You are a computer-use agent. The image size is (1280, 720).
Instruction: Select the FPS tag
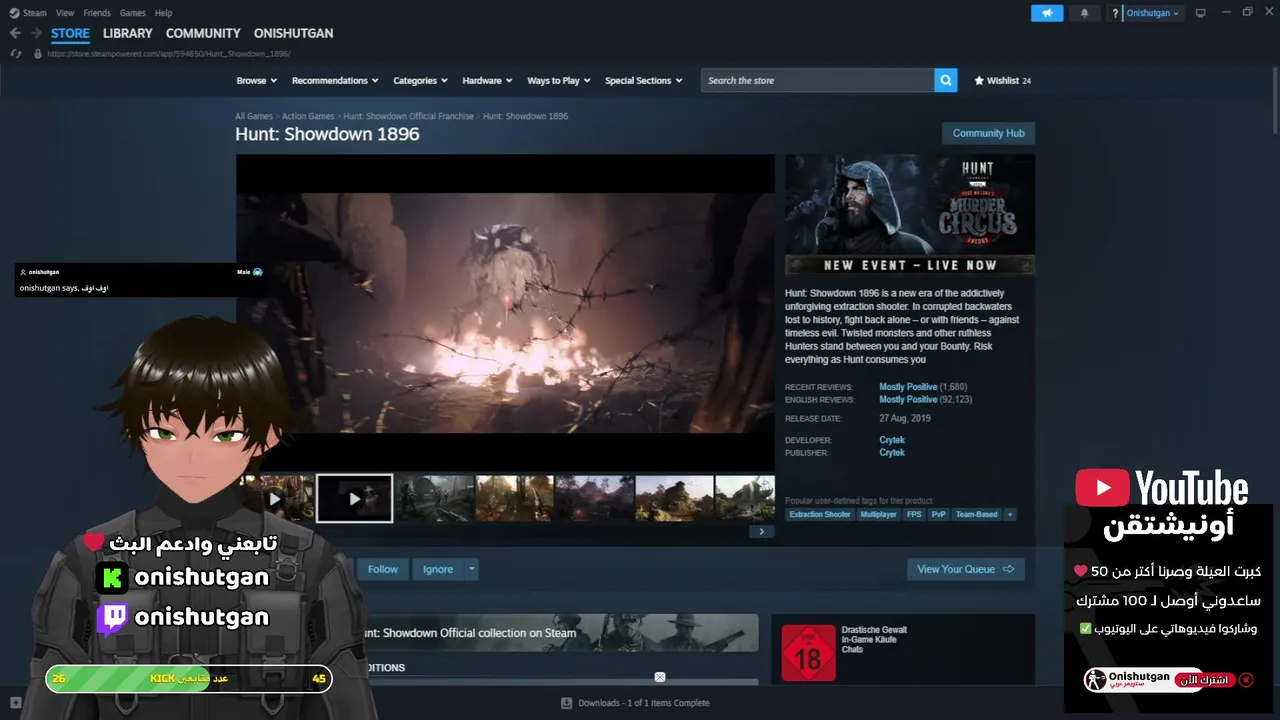coord(914,514)
